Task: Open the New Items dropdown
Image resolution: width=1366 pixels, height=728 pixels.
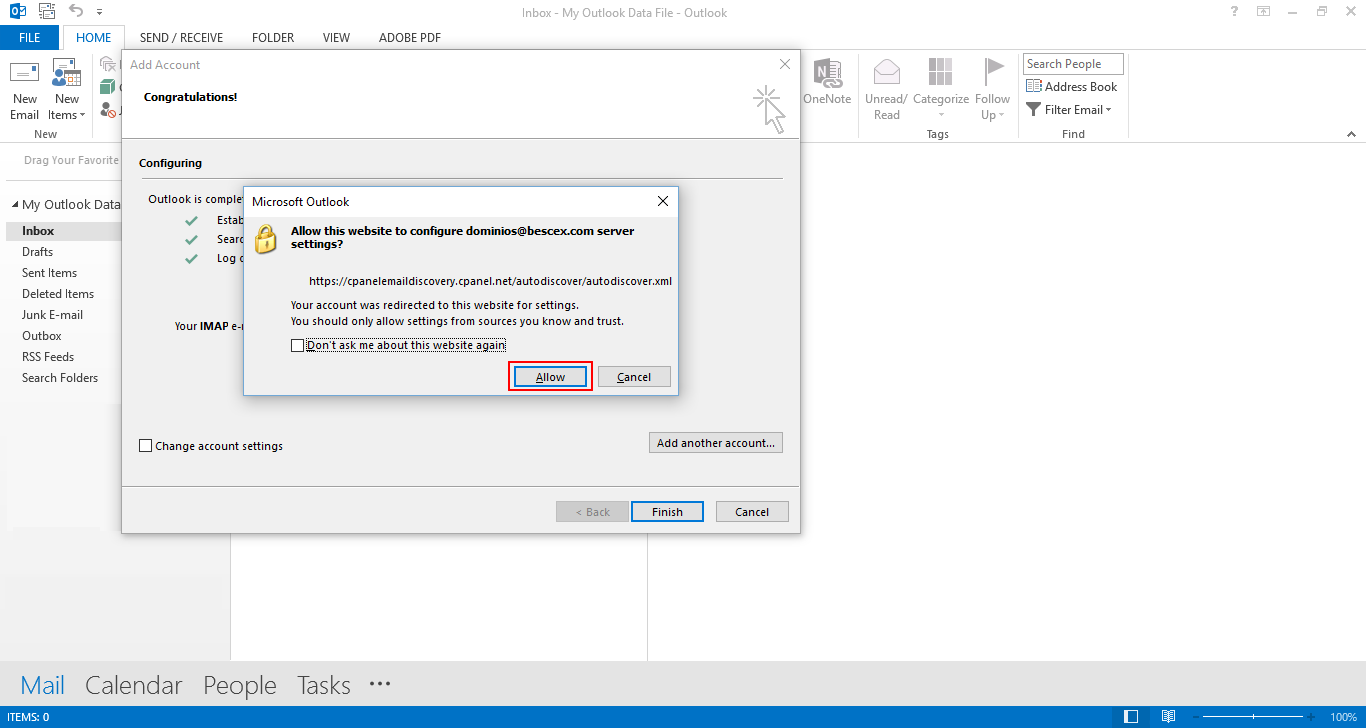Action: click(x=67, y=90)
